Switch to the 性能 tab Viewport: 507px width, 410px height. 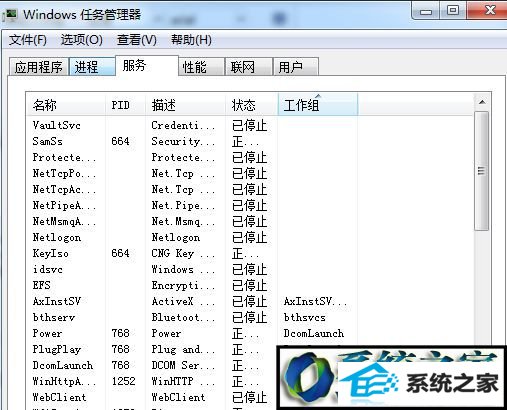[201, 67]
